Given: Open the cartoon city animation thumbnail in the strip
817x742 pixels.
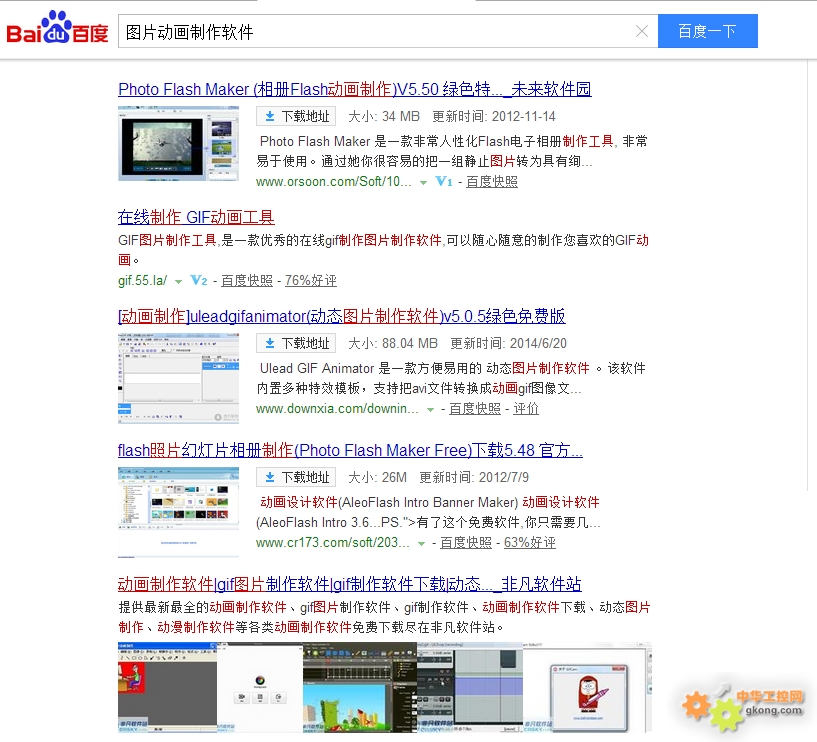Looking at the screenshot, I should (360, 687).
